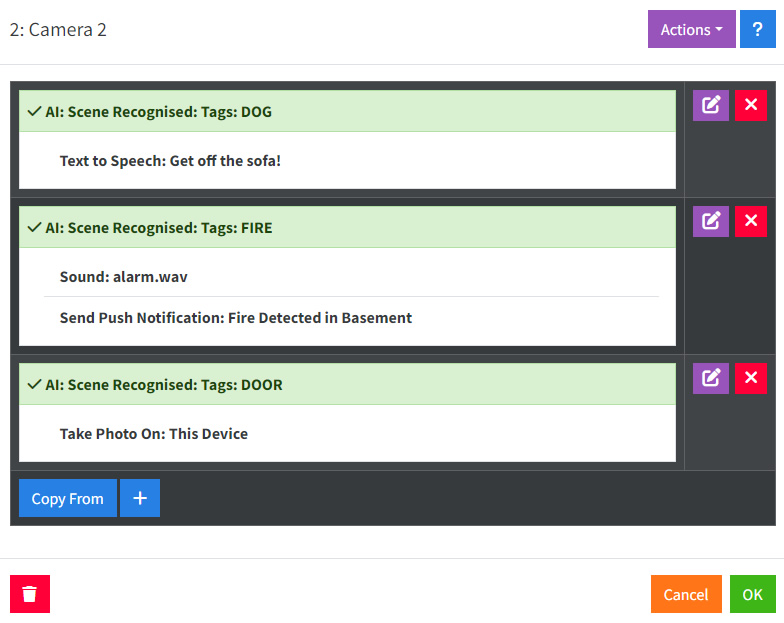The width and height of the screenshot is (784, 623).
Task: Add a new action with plus button
Action: click(140, 498)
